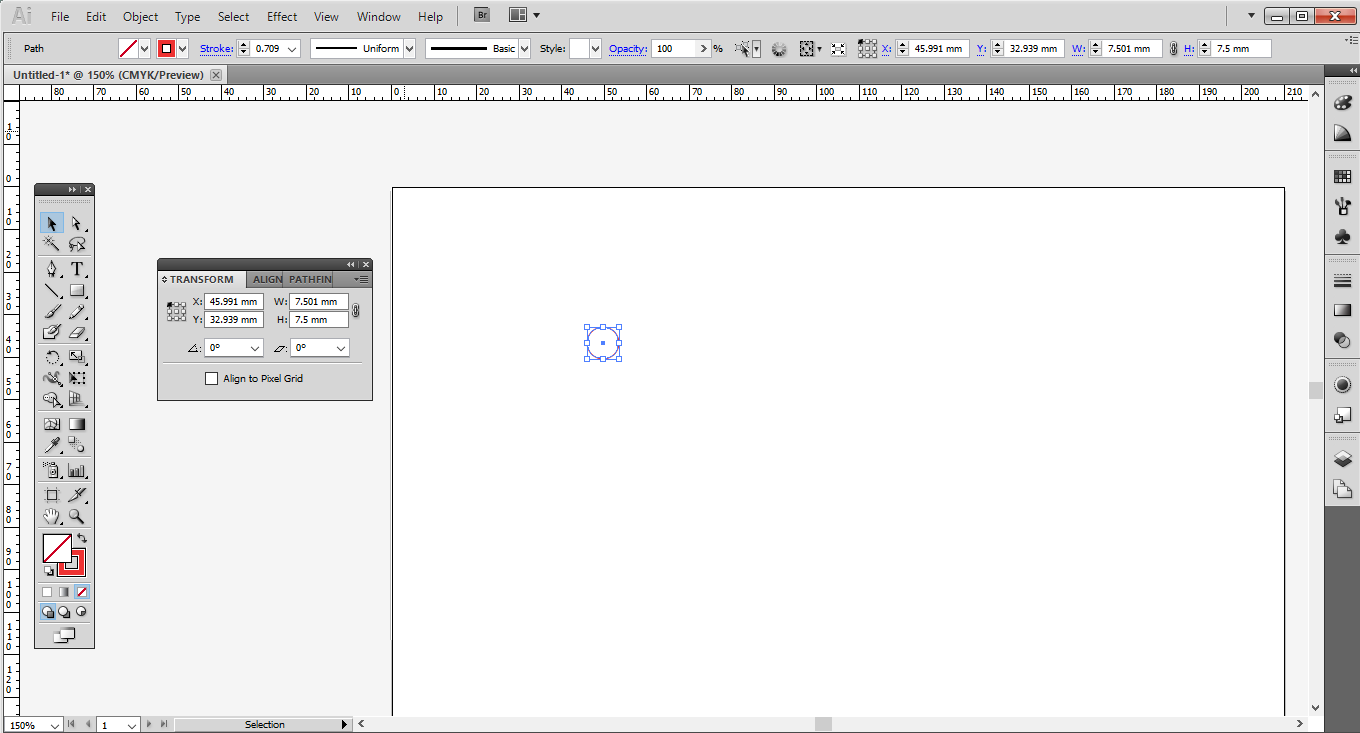Swap the fill and stroke colors

[82, 537]
